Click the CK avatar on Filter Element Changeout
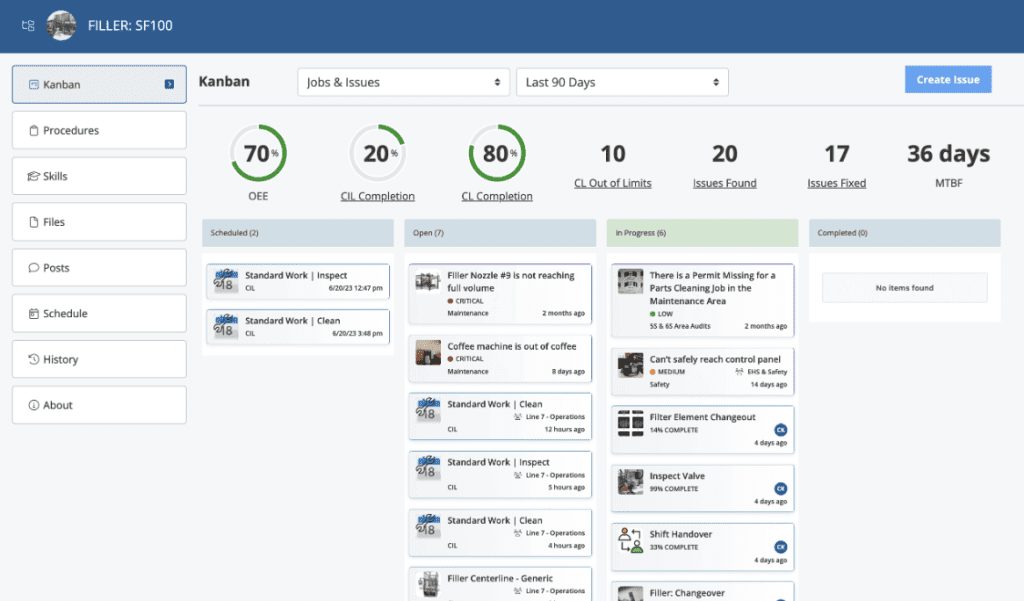The width and height of the screenshot is (1024, 601). [x=781, y=430]
